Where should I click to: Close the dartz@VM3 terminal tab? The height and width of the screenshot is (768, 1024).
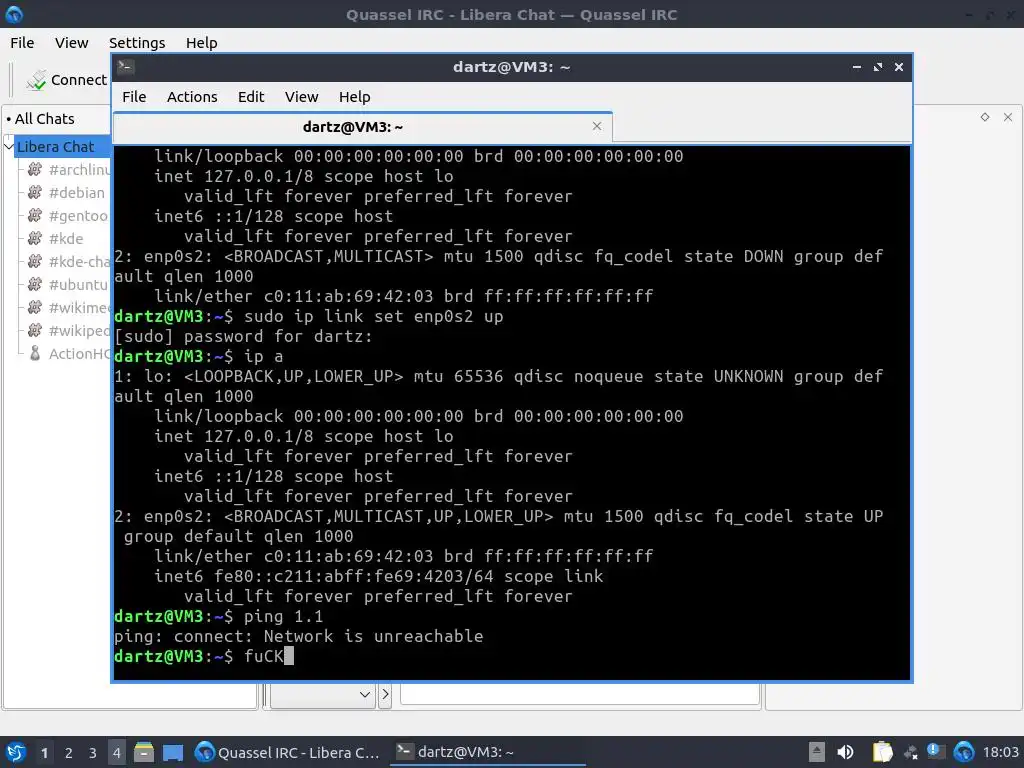point(597,126)
